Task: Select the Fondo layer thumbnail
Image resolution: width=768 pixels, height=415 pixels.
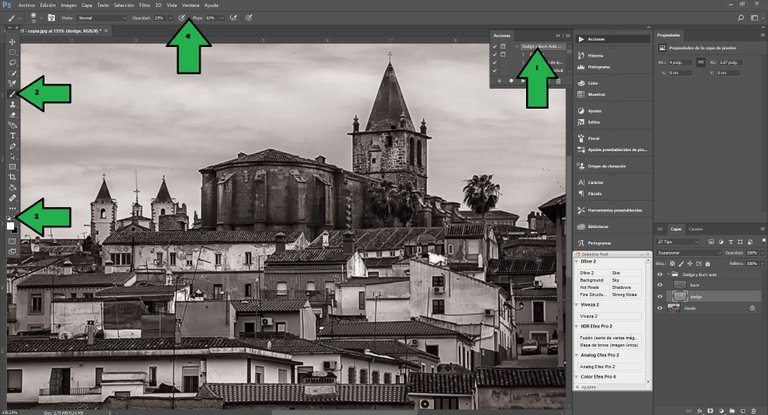Action: pos(674,308)
